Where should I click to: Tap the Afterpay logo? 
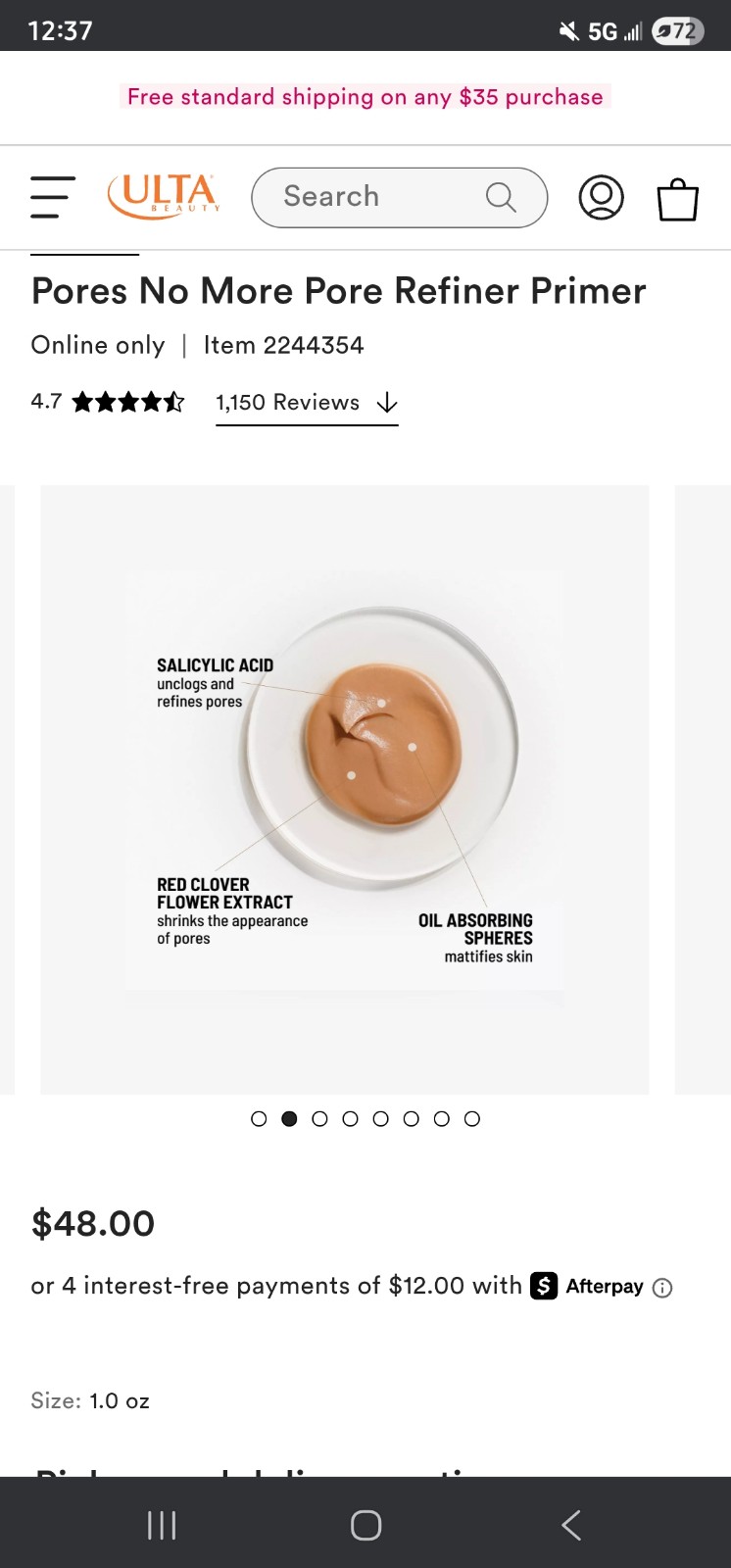tap(587, 1286)
